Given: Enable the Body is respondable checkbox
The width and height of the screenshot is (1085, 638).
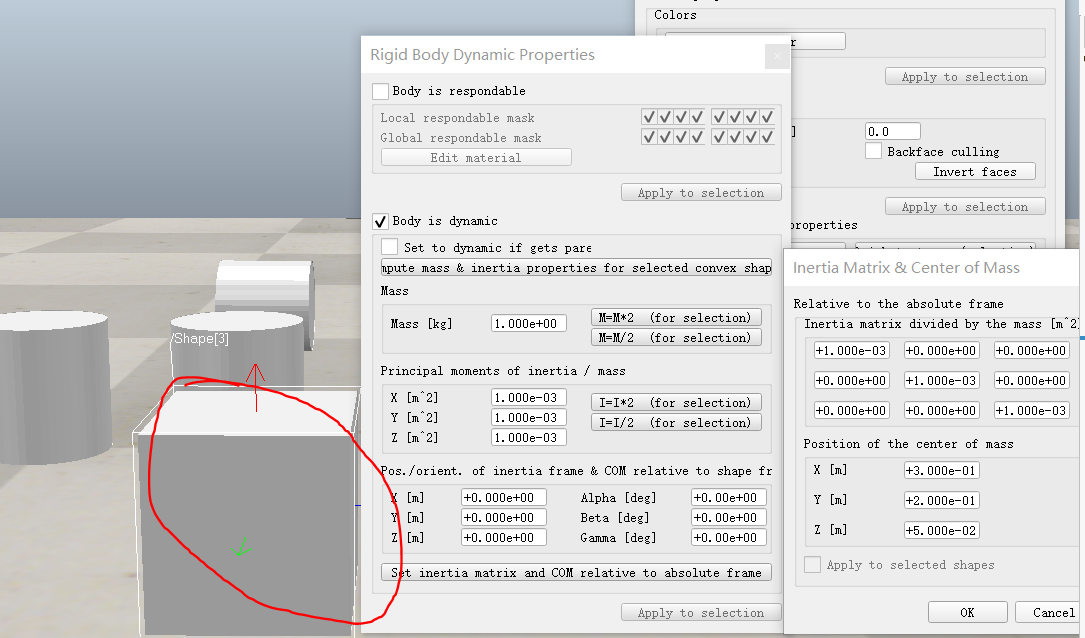Looking at the screenshot, I should tap(380, 91).
